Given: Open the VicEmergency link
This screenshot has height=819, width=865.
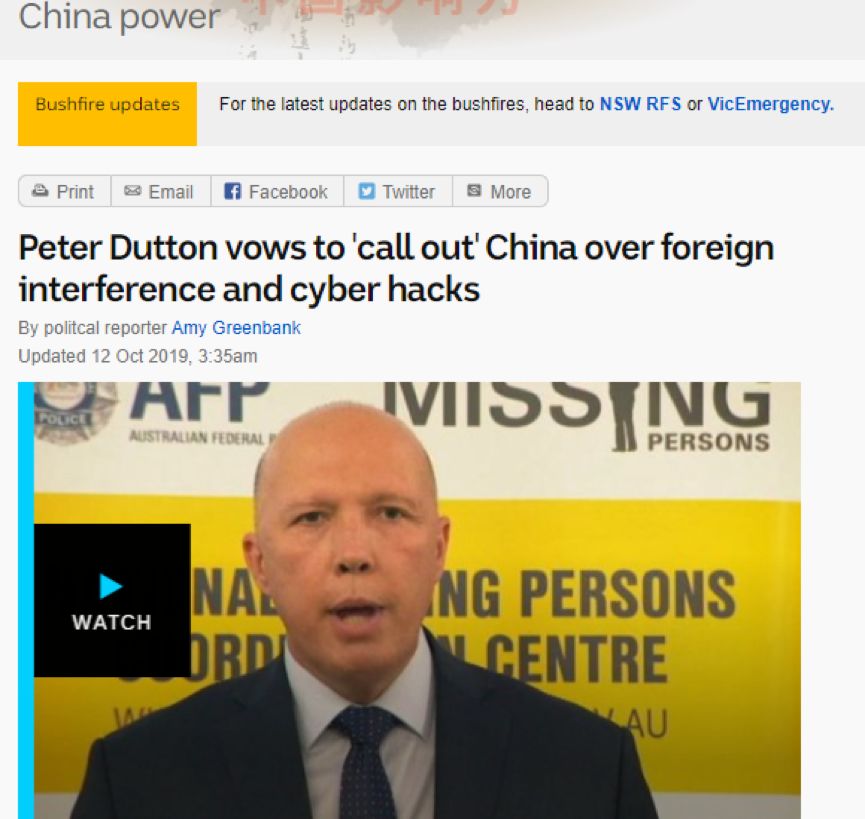Looking at the screenshot, I should pyautogui.click(x=771, y=104).
